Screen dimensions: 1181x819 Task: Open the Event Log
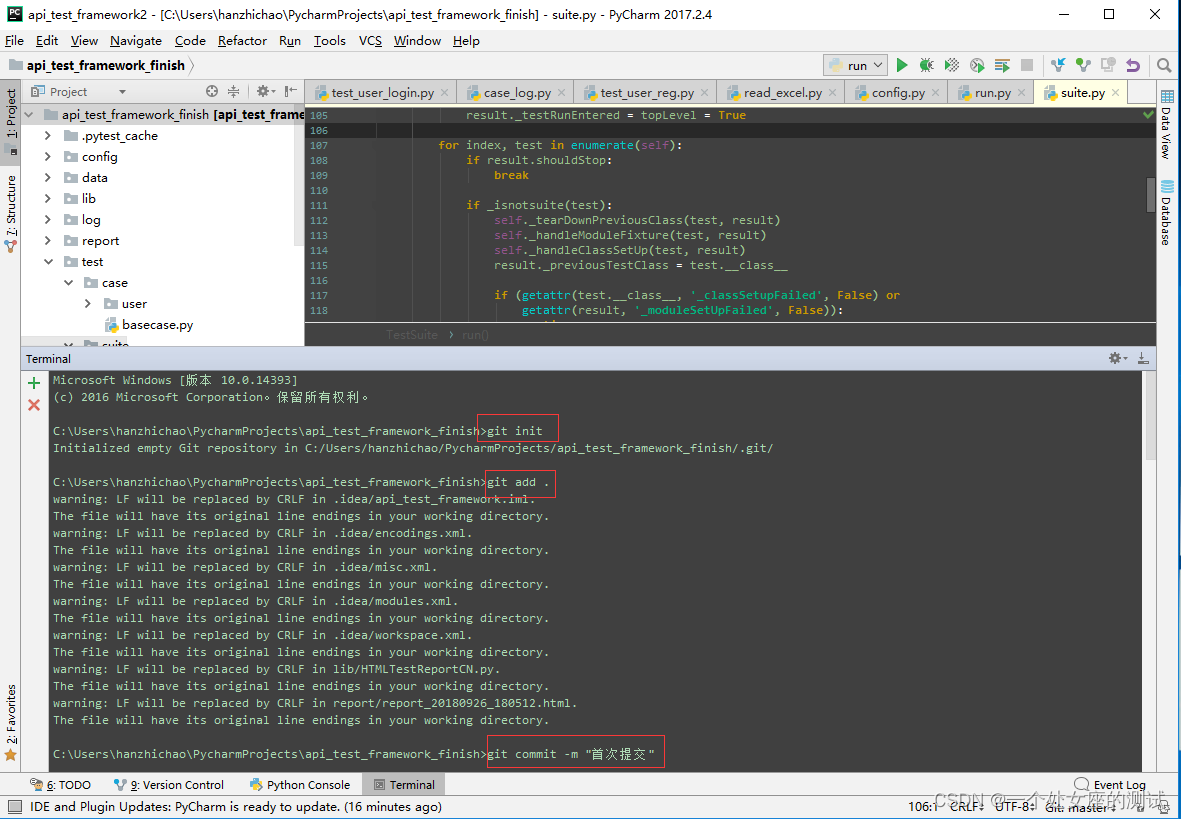point(1110,785)
